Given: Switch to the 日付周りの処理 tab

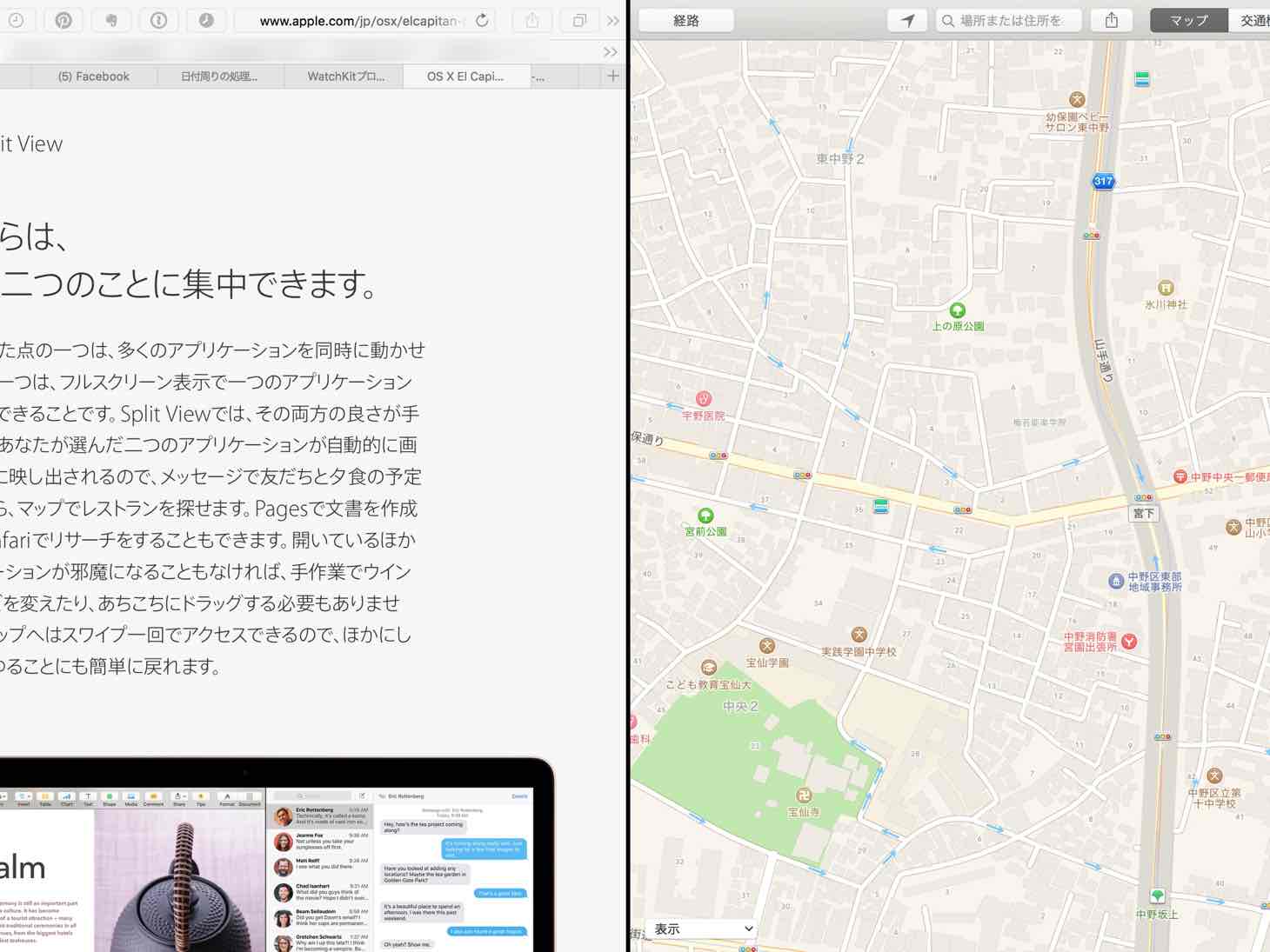Looking at the screenshot, I should [x=220, y=77].
